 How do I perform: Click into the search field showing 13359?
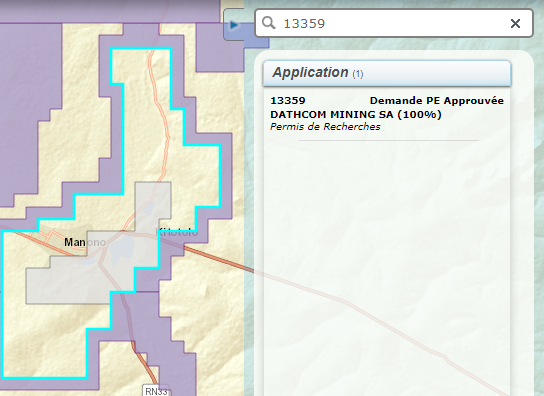pos(394,24)
